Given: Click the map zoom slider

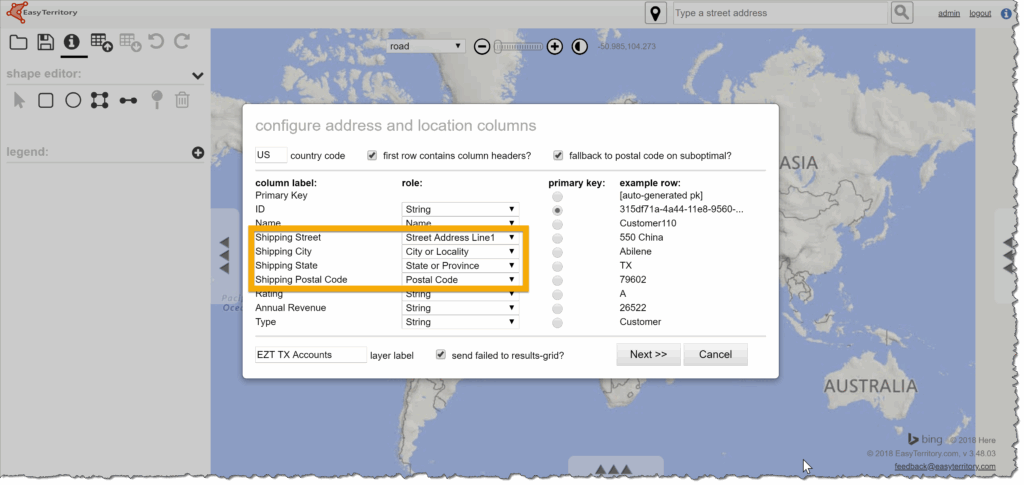Looking at the screenshot, I should click(518, 47).
